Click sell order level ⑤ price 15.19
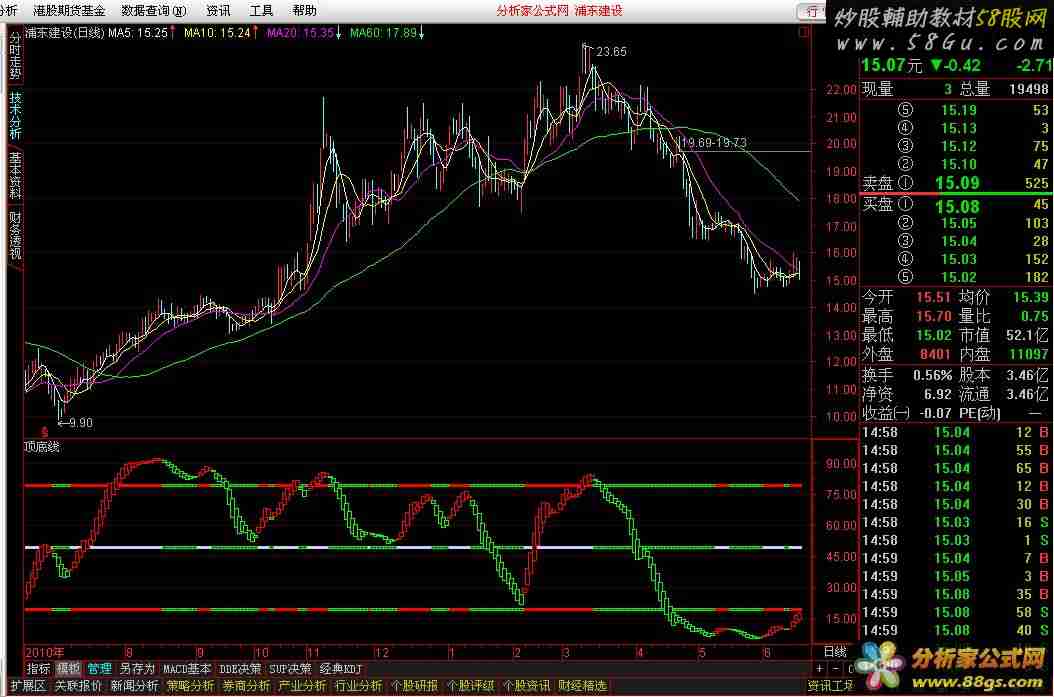The width and height of the screenshot is (1054, 697). coord(959,110)
